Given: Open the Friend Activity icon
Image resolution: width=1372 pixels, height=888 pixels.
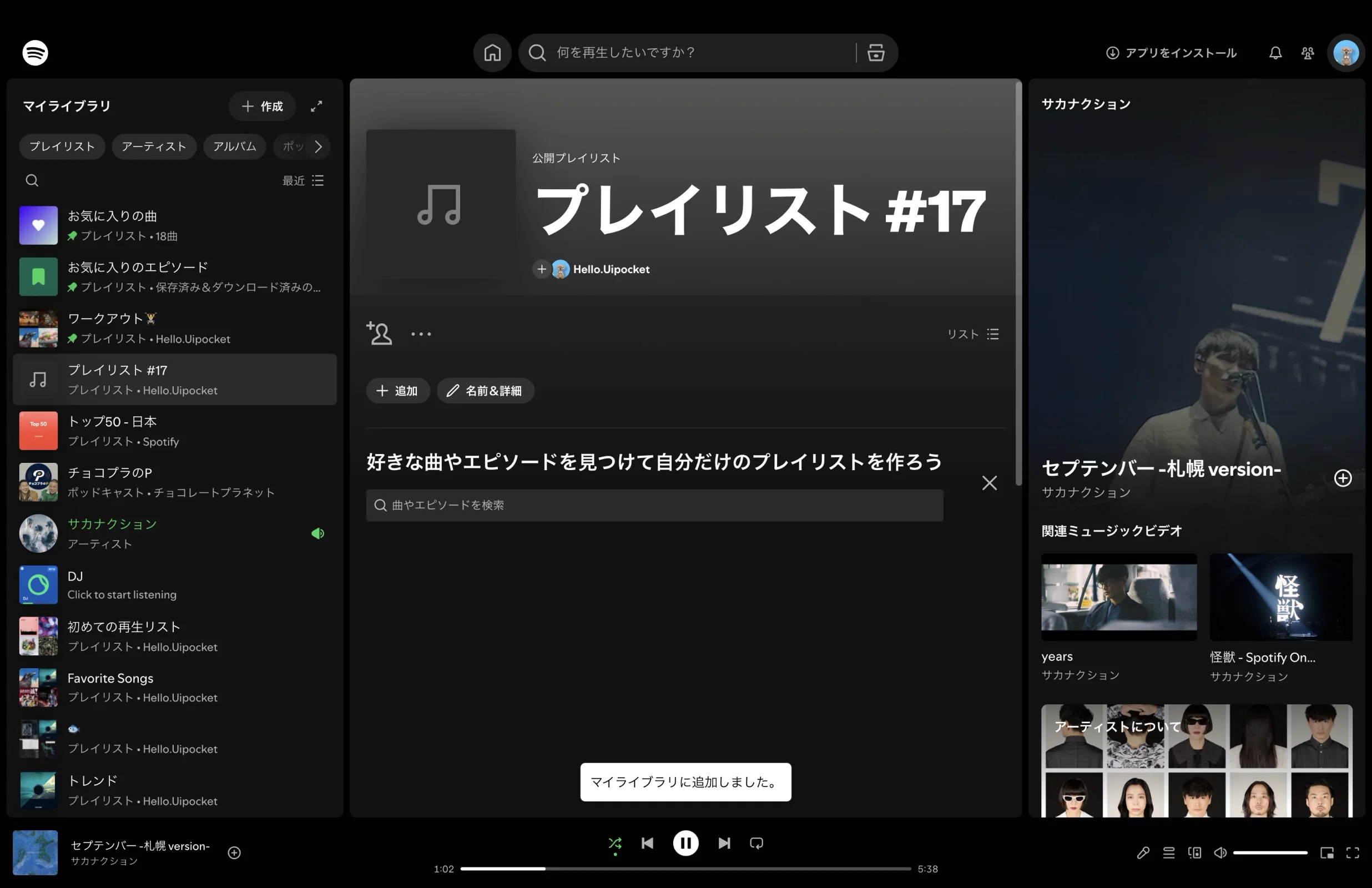Looking at the screenshot, I should coord(1308,53).
